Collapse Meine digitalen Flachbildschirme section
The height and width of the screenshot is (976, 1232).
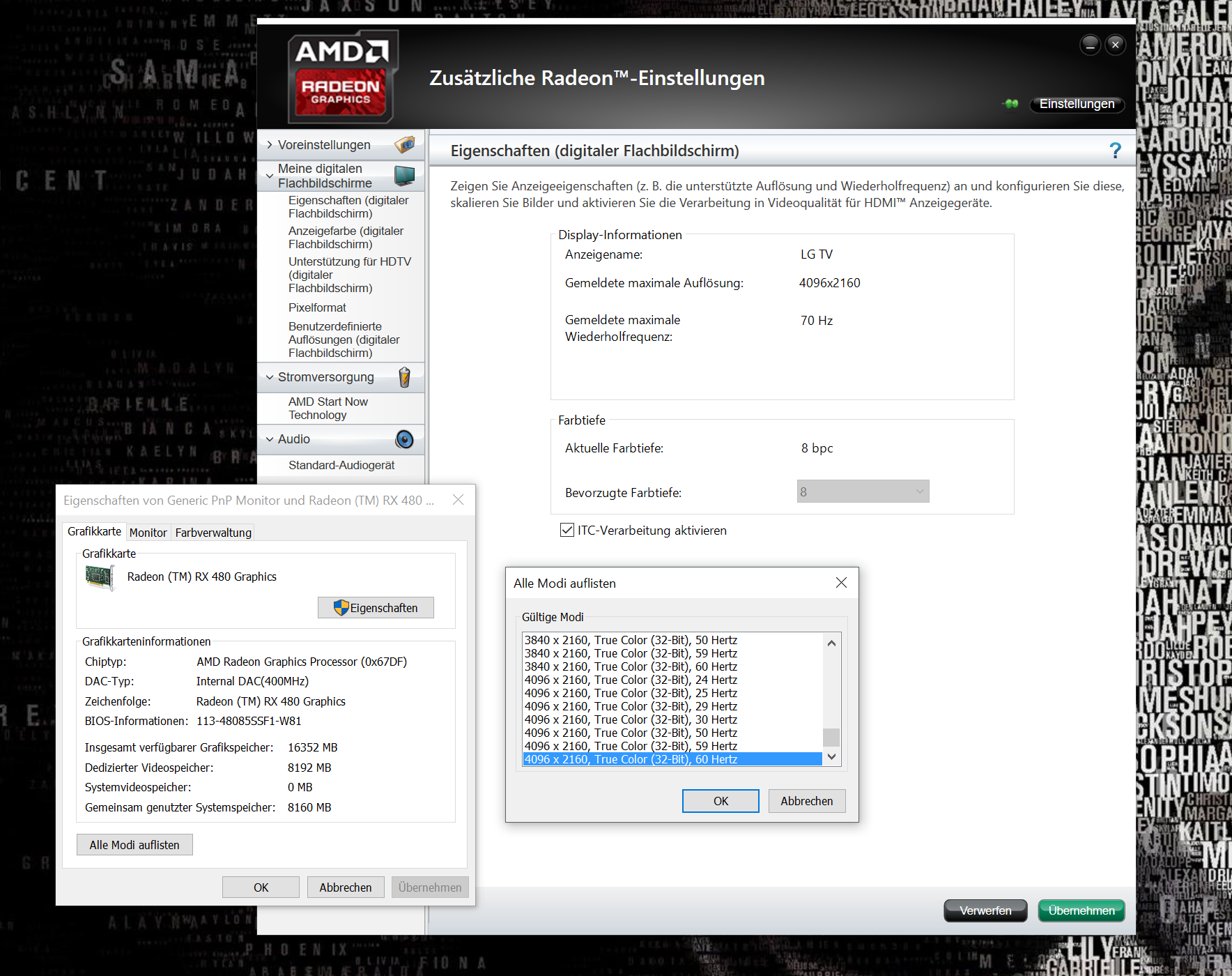270,176
